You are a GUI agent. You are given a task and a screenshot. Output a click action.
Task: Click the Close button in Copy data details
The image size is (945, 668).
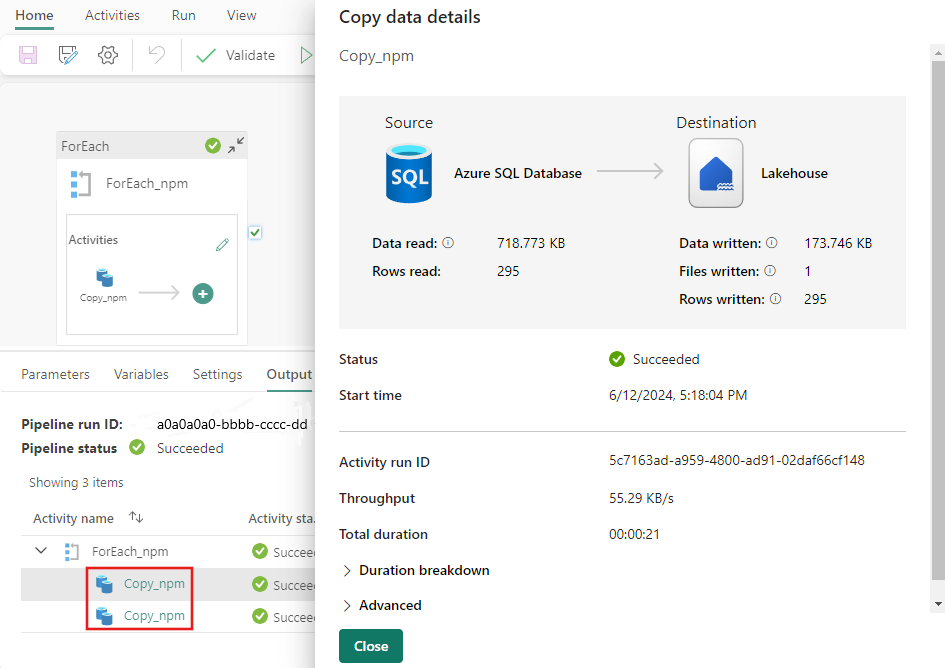pyautogui.click(x=370, y=646)
